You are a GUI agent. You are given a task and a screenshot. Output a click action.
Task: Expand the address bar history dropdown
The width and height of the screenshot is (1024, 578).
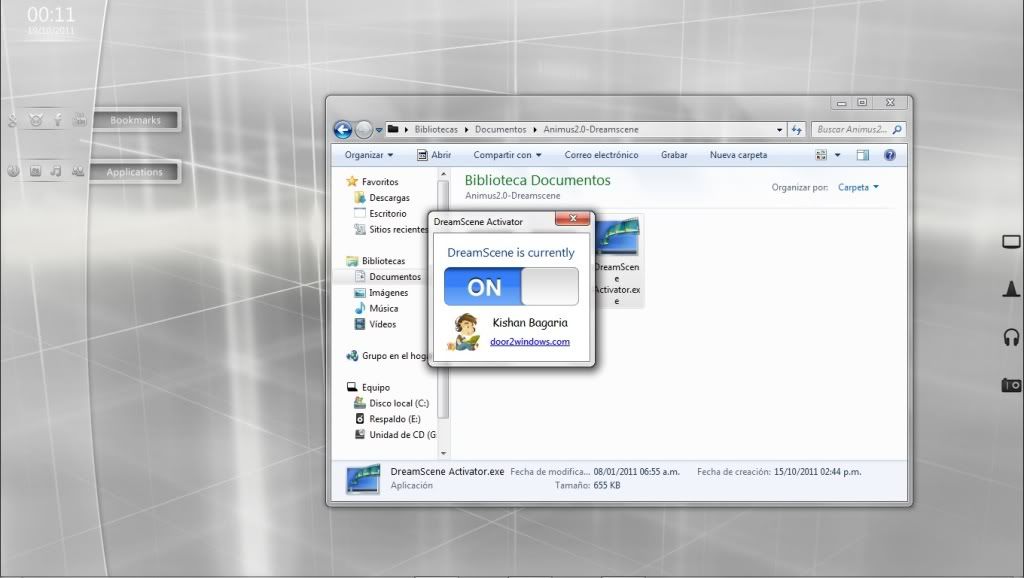coord(779,130)
